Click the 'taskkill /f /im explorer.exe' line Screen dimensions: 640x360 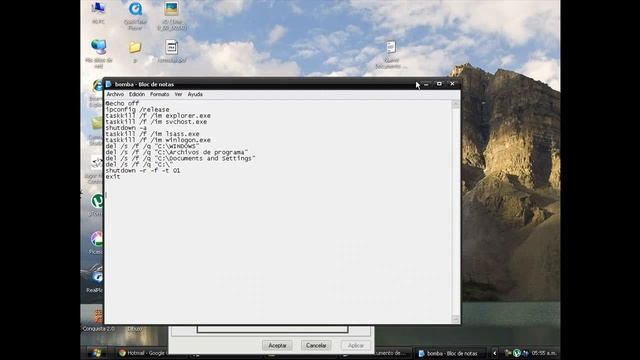point(158,116)
